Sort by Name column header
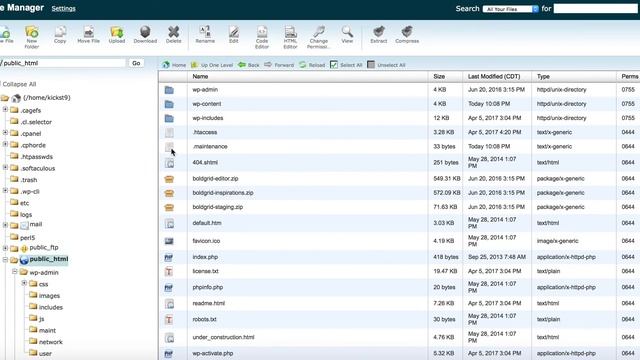The width and height of the screenshot is (640, 360). coord(200,76)
